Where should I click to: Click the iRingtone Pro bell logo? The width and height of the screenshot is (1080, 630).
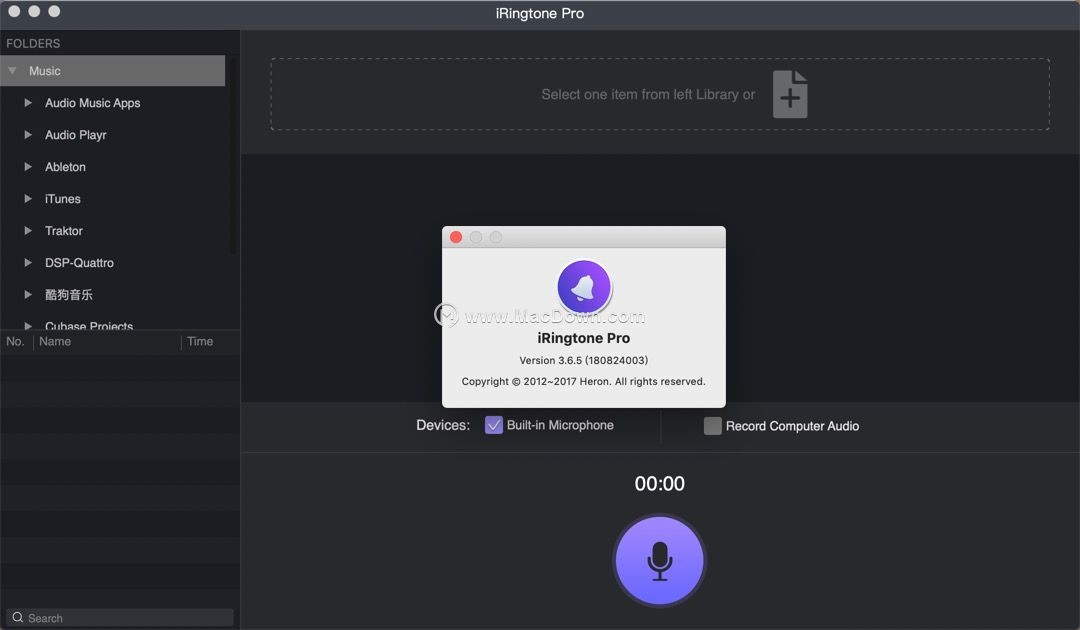point(584,287)
